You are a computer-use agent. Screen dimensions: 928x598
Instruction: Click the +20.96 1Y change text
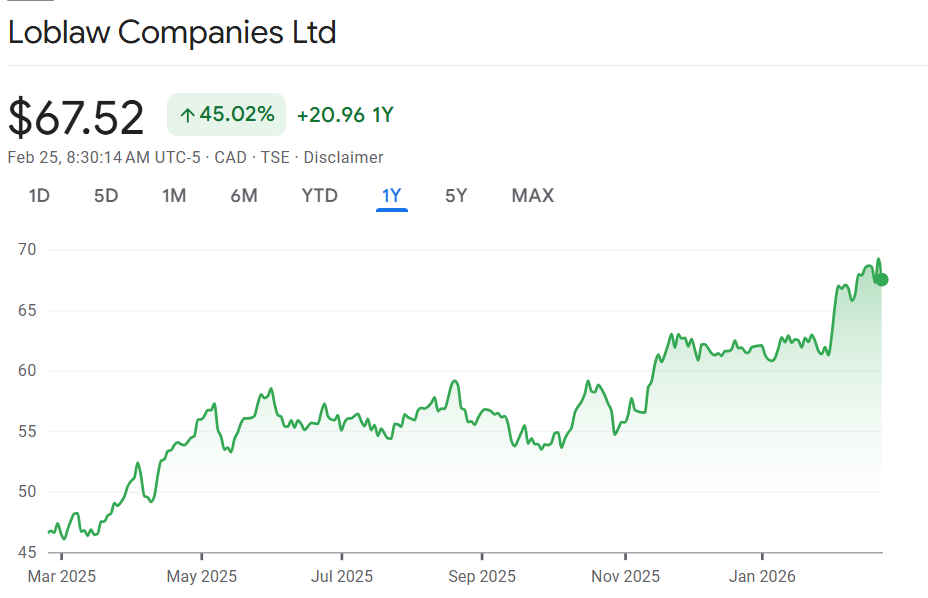(345, 115)
